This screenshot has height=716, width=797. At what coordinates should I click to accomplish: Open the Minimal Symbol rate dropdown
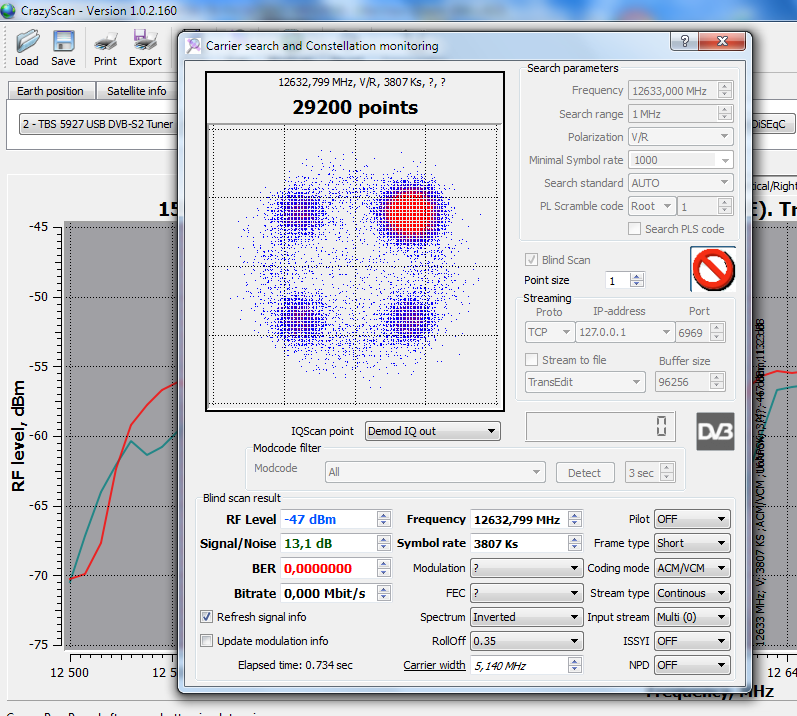681,160
